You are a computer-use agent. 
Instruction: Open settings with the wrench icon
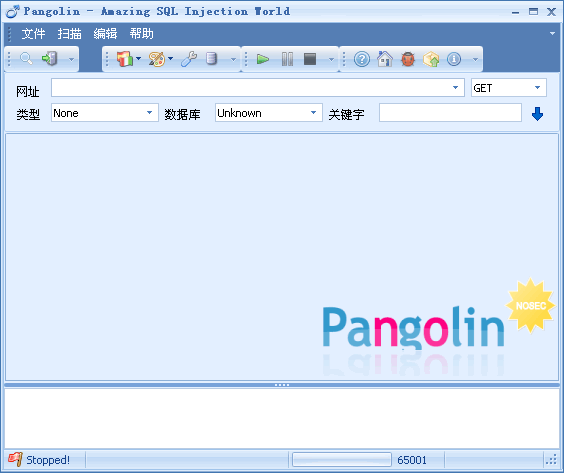(x=189, y=59)
